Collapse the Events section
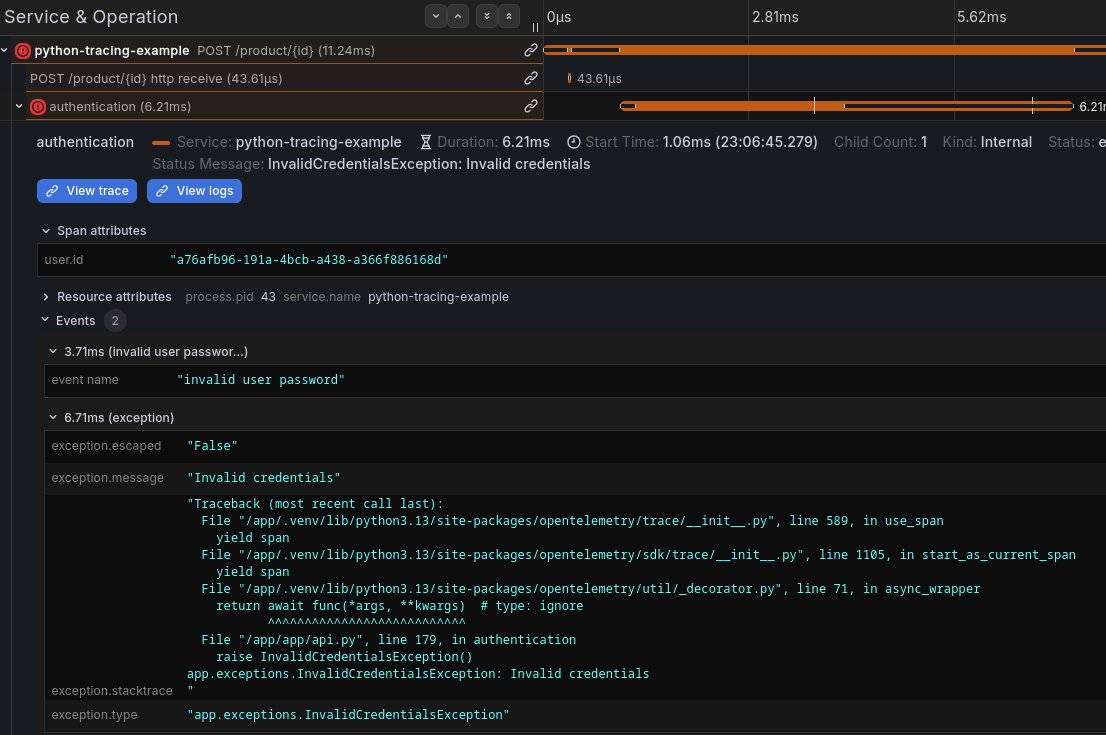The image size is (1106, 735). [x=46, y=321]
